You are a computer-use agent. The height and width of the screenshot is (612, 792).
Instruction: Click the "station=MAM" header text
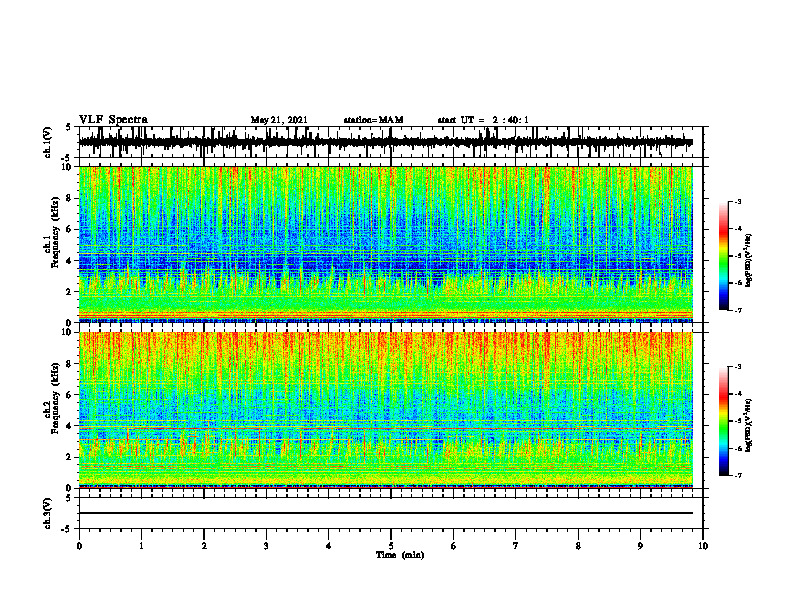374,120
